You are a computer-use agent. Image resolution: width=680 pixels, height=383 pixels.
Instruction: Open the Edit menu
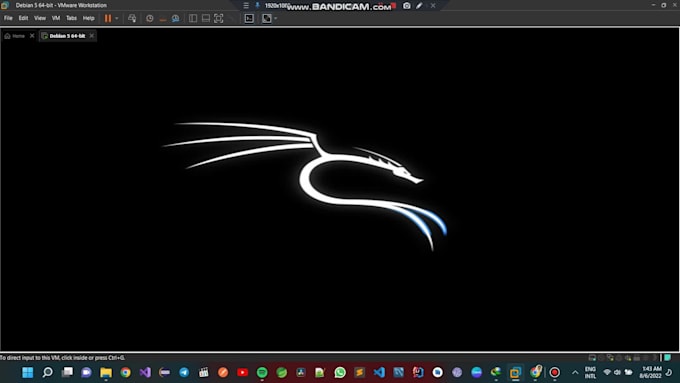pyautogui.click(x=23, y=18)
